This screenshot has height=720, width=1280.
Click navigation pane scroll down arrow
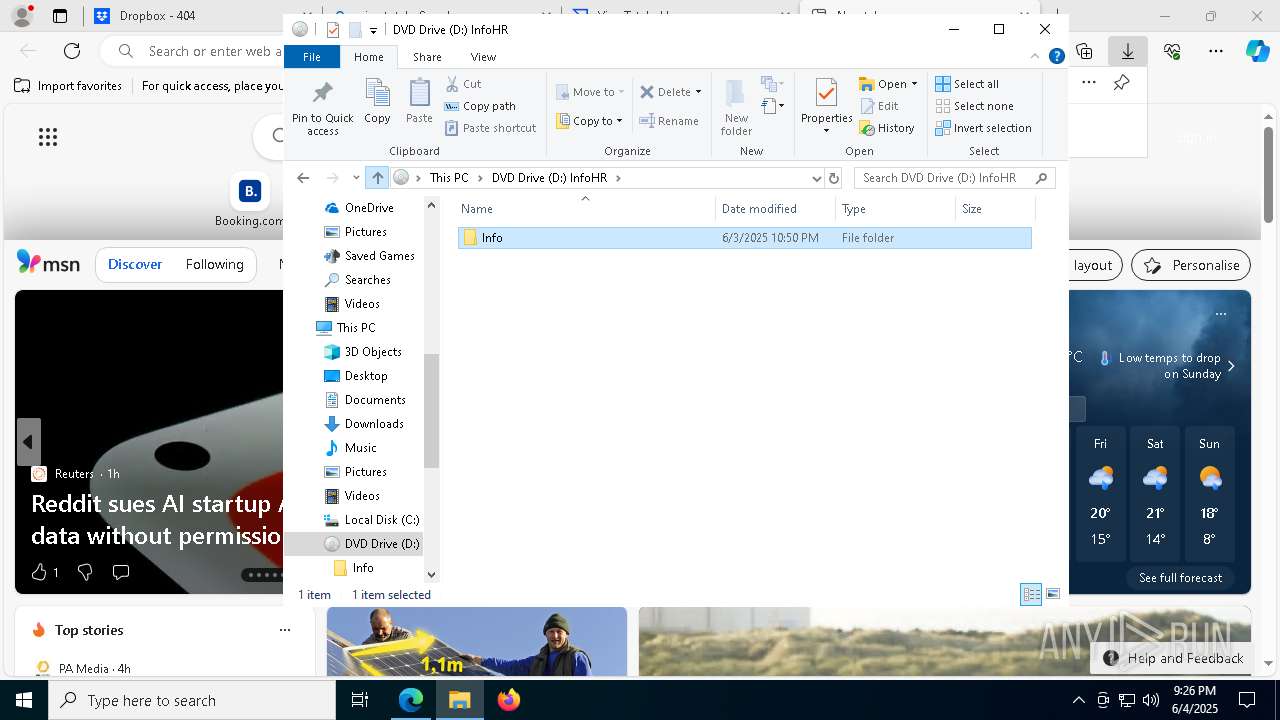point(432,575)
